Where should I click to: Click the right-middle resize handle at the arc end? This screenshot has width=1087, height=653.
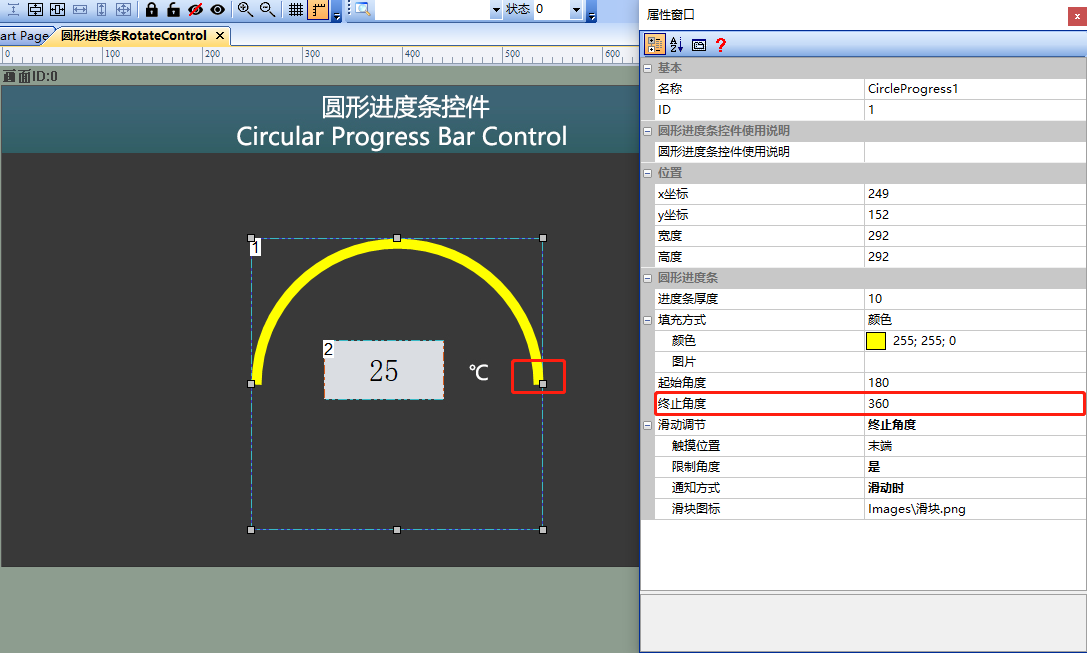543,383
